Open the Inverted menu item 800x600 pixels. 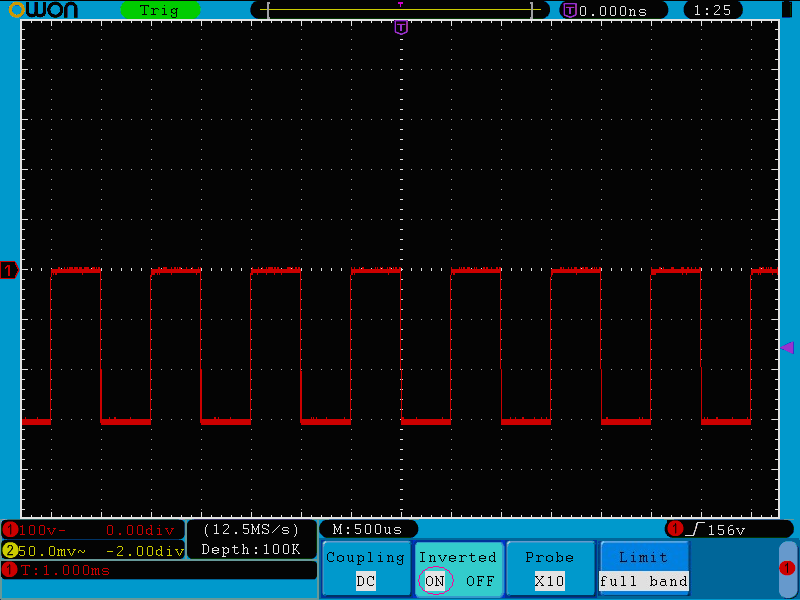pyautogui.click(x=458, y=568)
